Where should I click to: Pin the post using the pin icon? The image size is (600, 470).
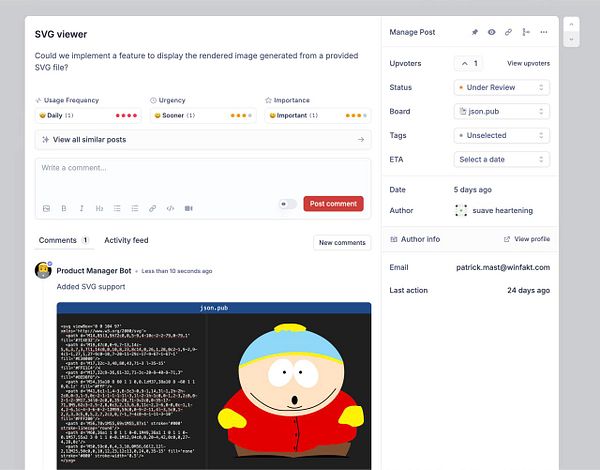[474, 32]
